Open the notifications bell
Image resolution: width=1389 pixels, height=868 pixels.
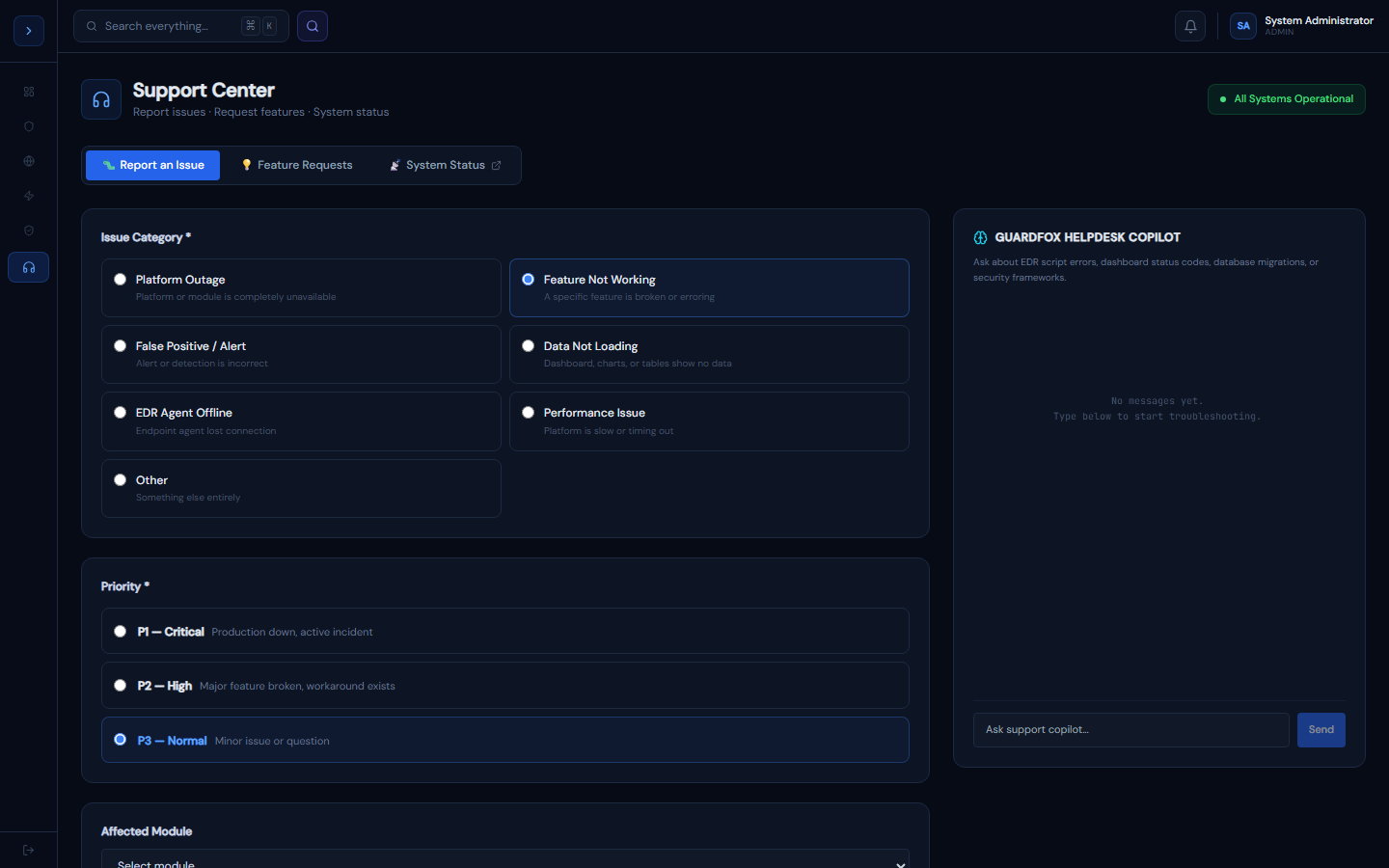coord(1190,26)
